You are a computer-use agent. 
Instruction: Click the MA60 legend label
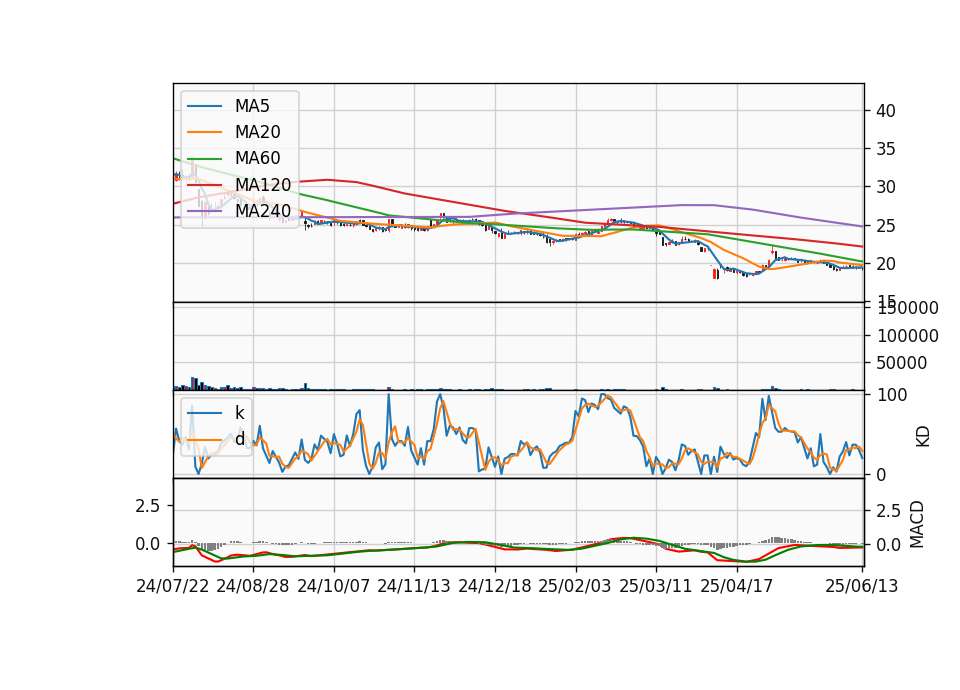[258, 159]
